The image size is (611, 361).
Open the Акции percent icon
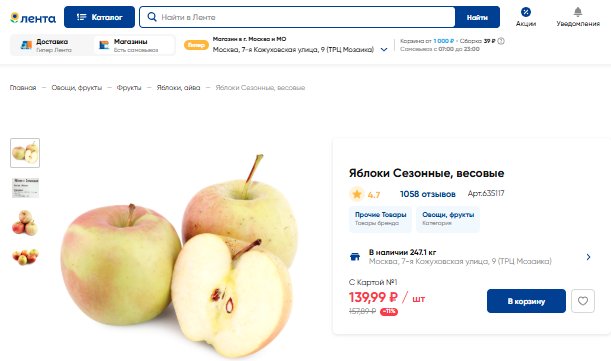[526, 12]
